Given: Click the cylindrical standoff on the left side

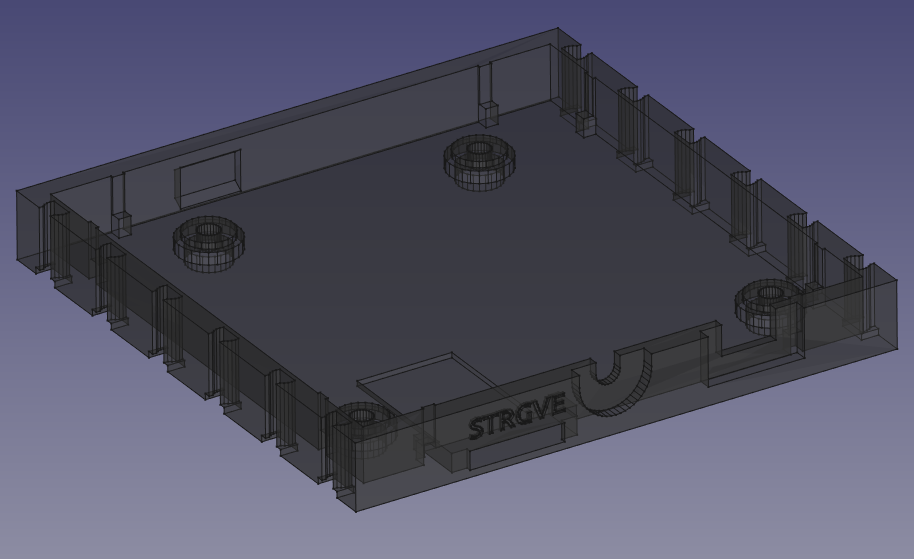Looking at the screenshot, I should (x=209, y=241).
